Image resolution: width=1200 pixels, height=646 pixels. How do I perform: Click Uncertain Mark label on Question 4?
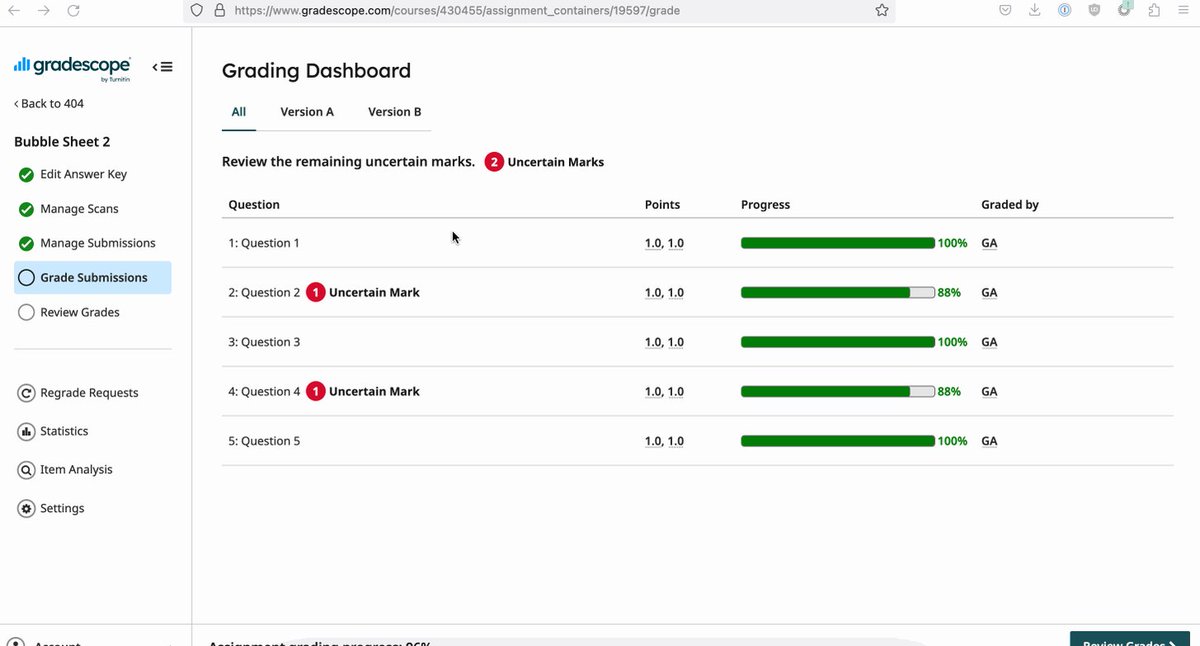(374, 392)
